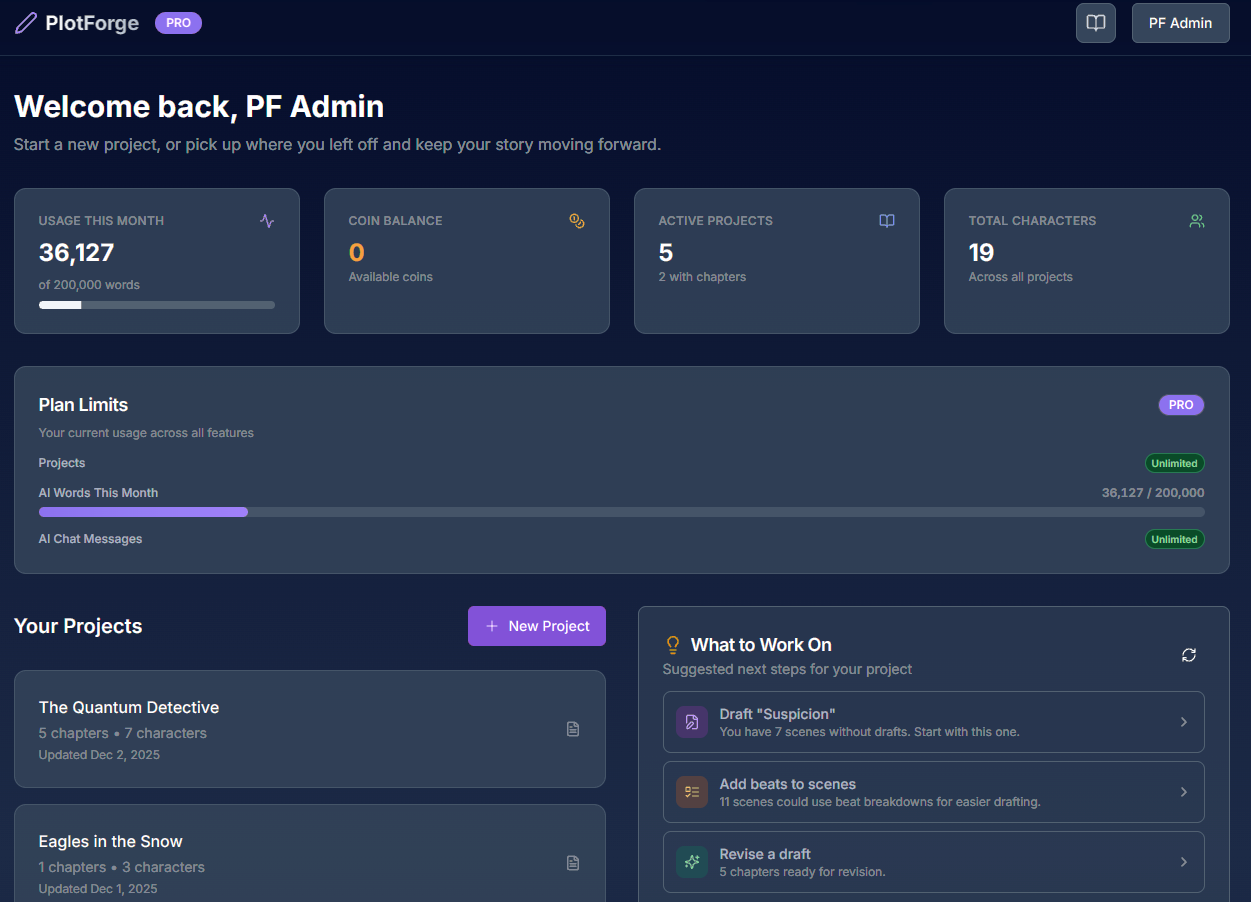Image resolution: width=1251 pixels, height=902 pixels.
Task: Create a New Project
Action: click(537, 625)
